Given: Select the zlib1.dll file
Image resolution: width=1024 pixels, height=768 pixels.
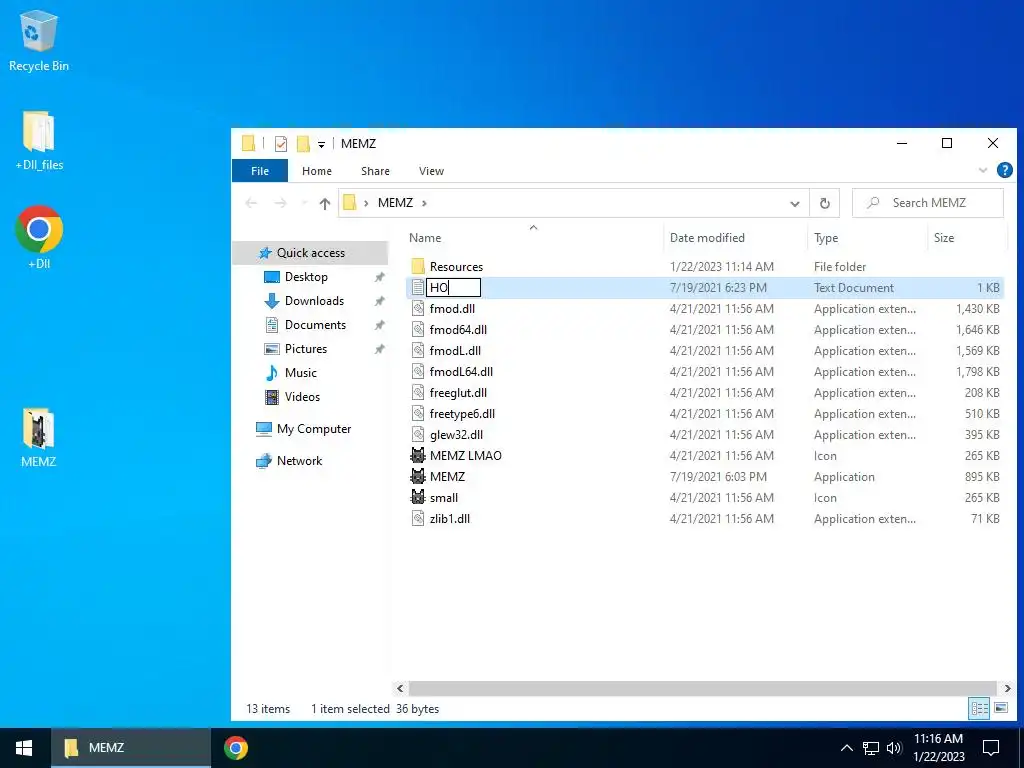Looking at the screenshot, I should tap(449, 519).
